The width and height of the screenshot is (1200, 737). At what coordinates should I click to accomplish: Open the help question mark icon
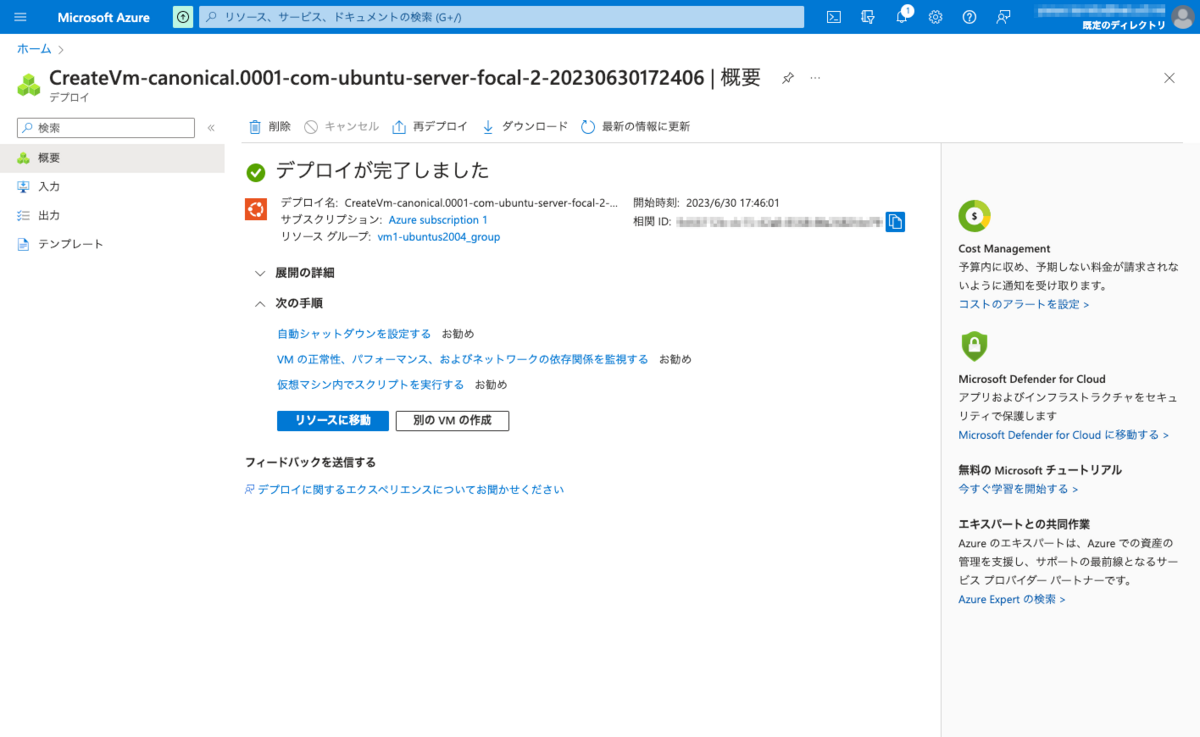969,17
